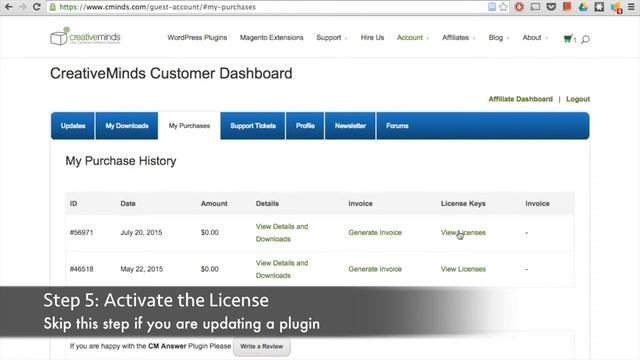Open the Profile tab
Viewport: 640px width, 360px height.
tap(305, 126)
